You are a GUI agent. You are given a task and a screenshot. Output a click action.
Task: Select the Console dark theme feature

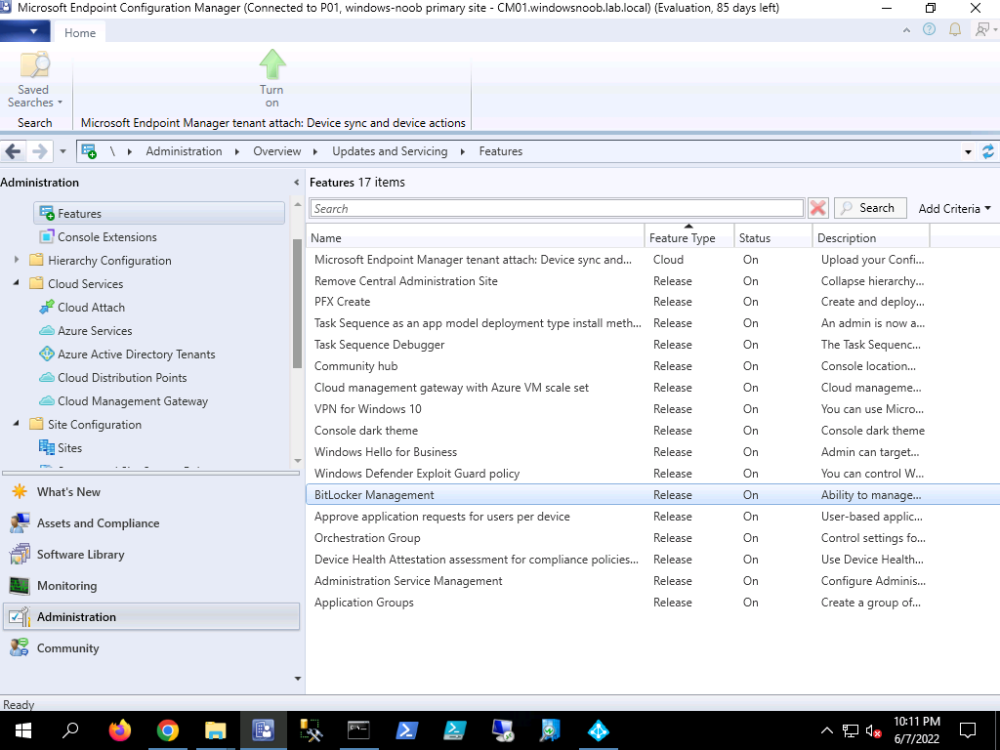[x=653, y=430]
